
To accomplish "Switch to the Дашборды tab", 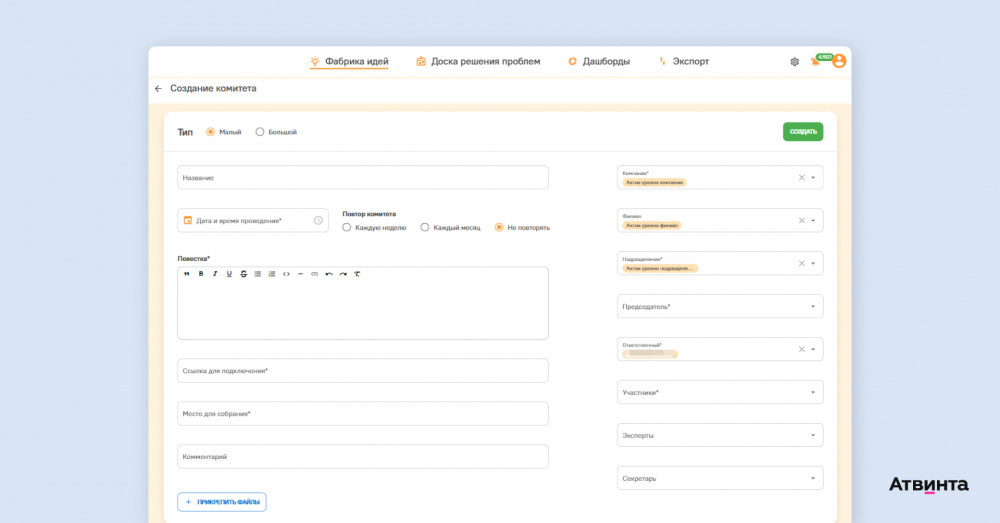I will click(x=599, y=62).
